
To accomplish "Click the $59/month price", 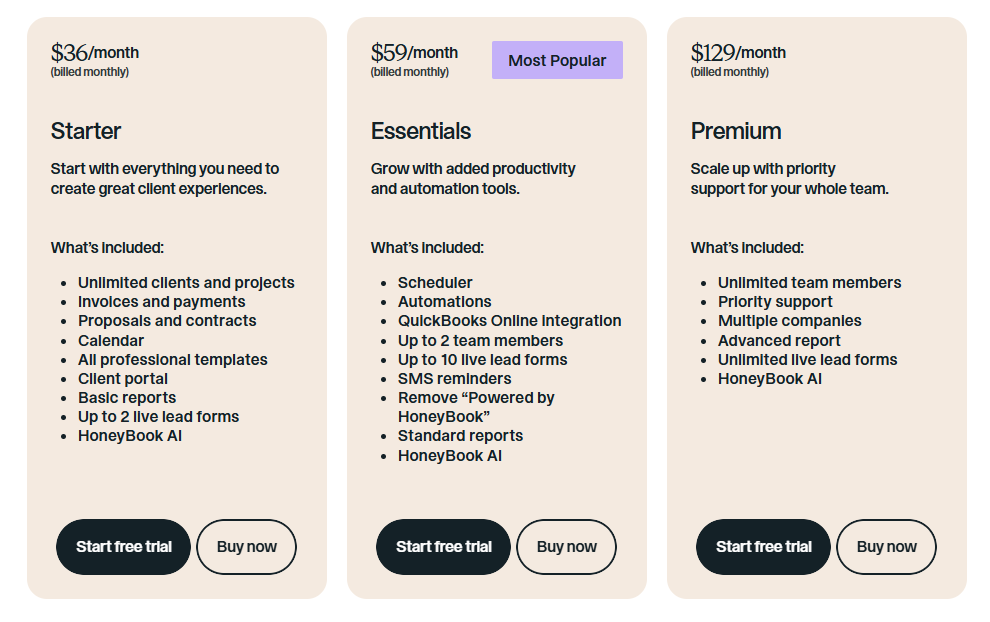I will click(x=414, y=52).
